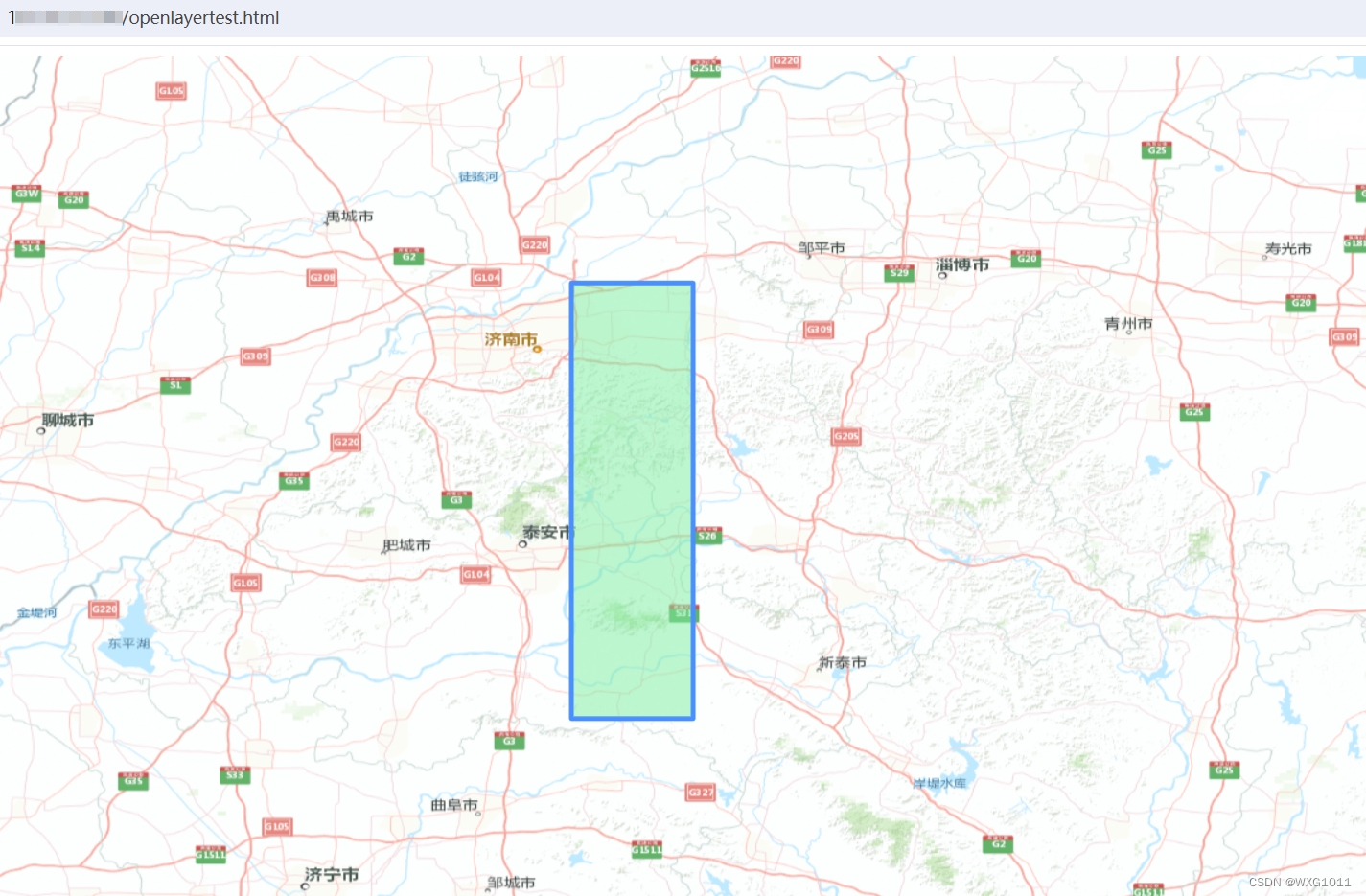Viewport: 1366px width, 896px height.
Task: Click the G220 highway shield above the green rectangle
Action: 534,244
